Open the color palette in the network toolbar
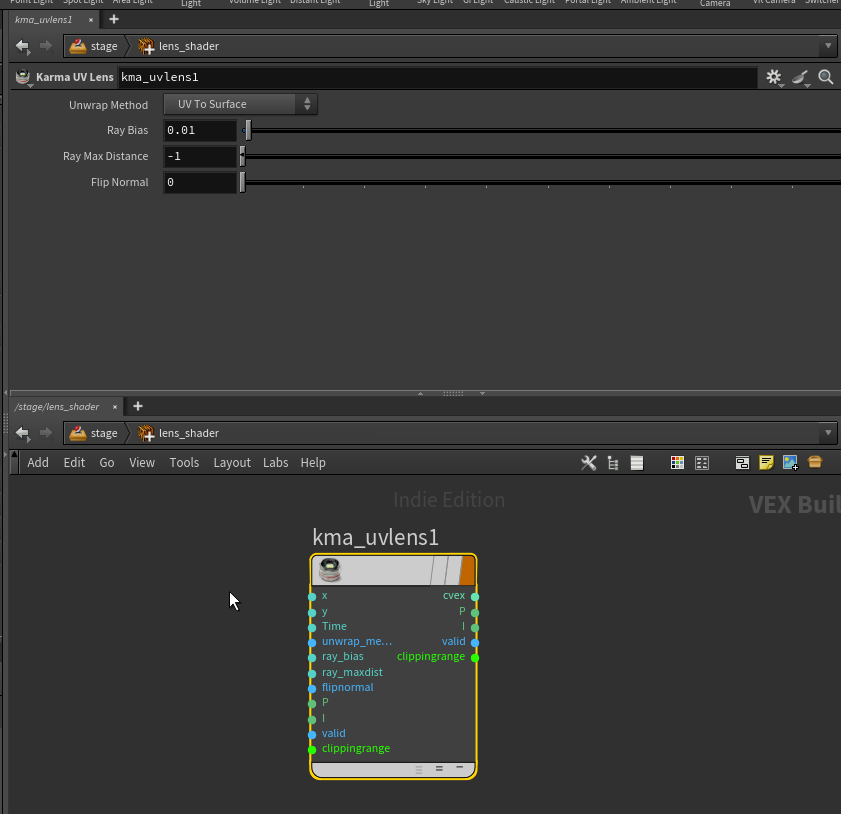The width and height of the screenshot is (841, 814). tap(677, 463)
